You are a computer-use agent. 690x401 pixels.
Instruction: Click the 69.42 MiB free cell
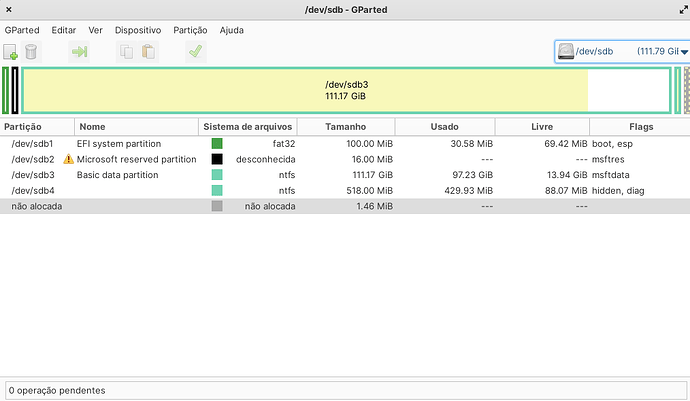(x=565, y=143)
